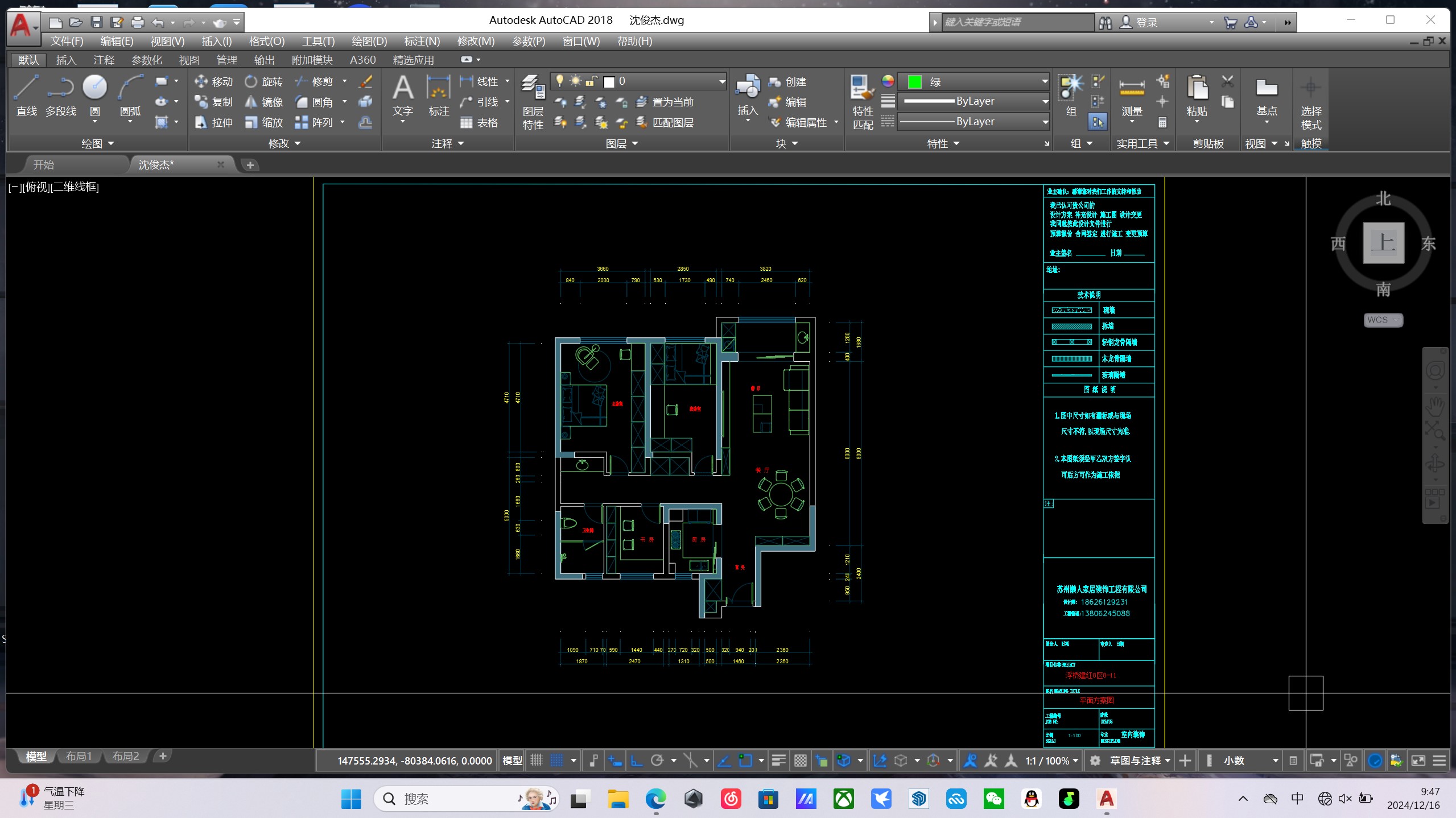This screenshot has height=818, width=1456.
Task: Open the 标注(N) menu
Action: tap(422, 41)
